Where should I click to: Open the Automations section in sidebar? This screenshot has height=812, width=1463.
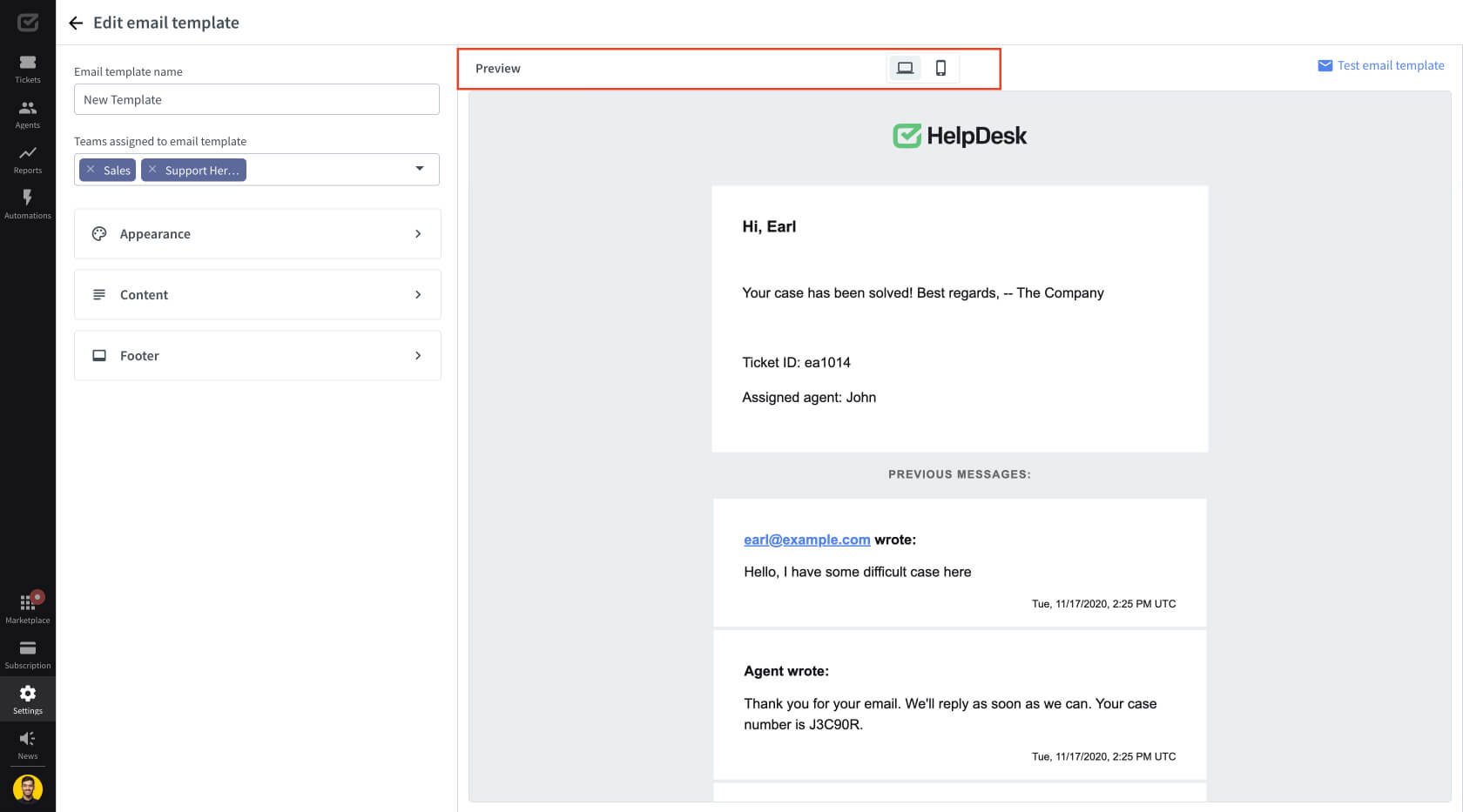click(28, 205)
